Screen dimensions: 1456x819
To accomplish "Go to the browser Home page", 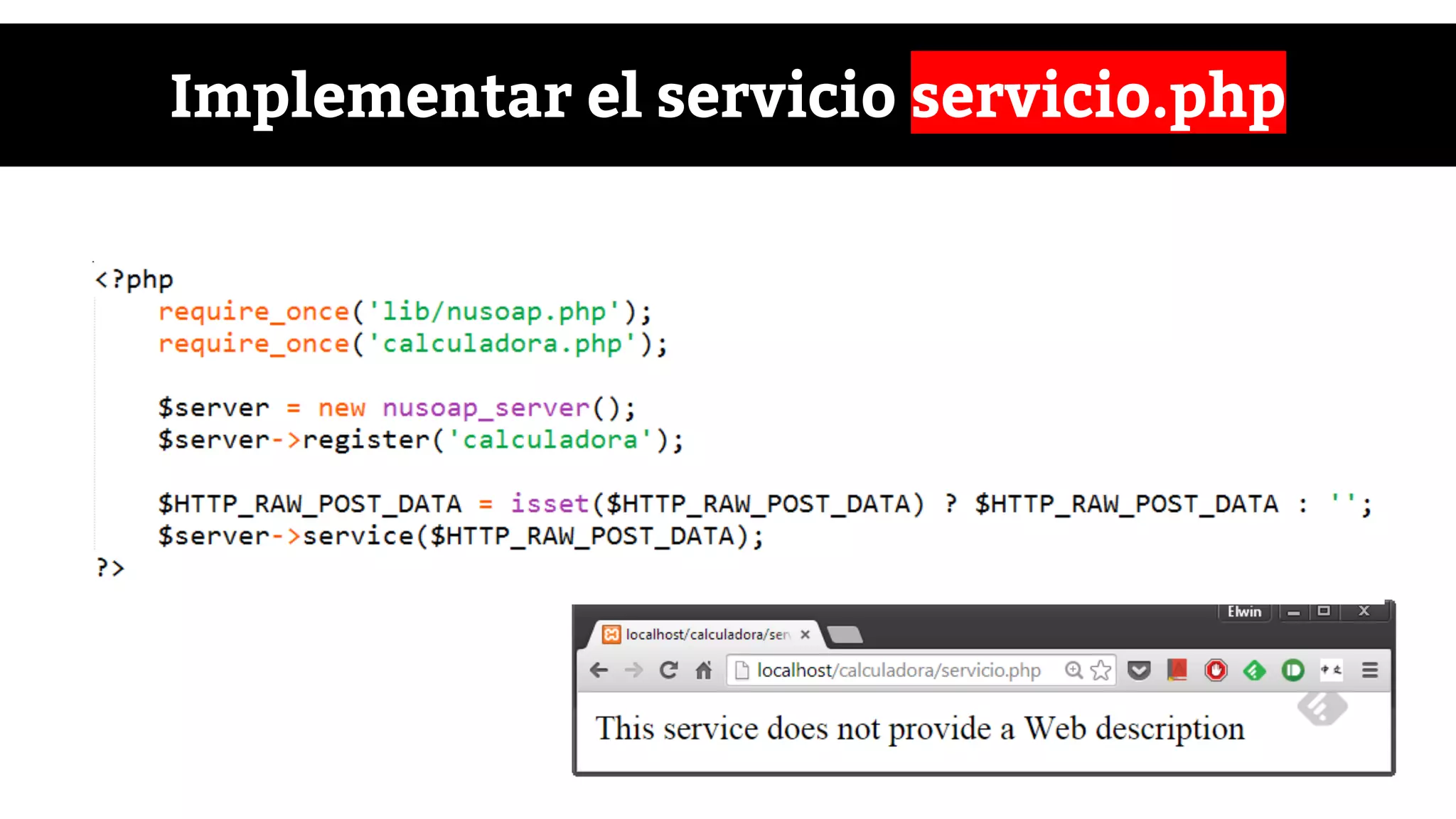I will [x=704, y=670].
